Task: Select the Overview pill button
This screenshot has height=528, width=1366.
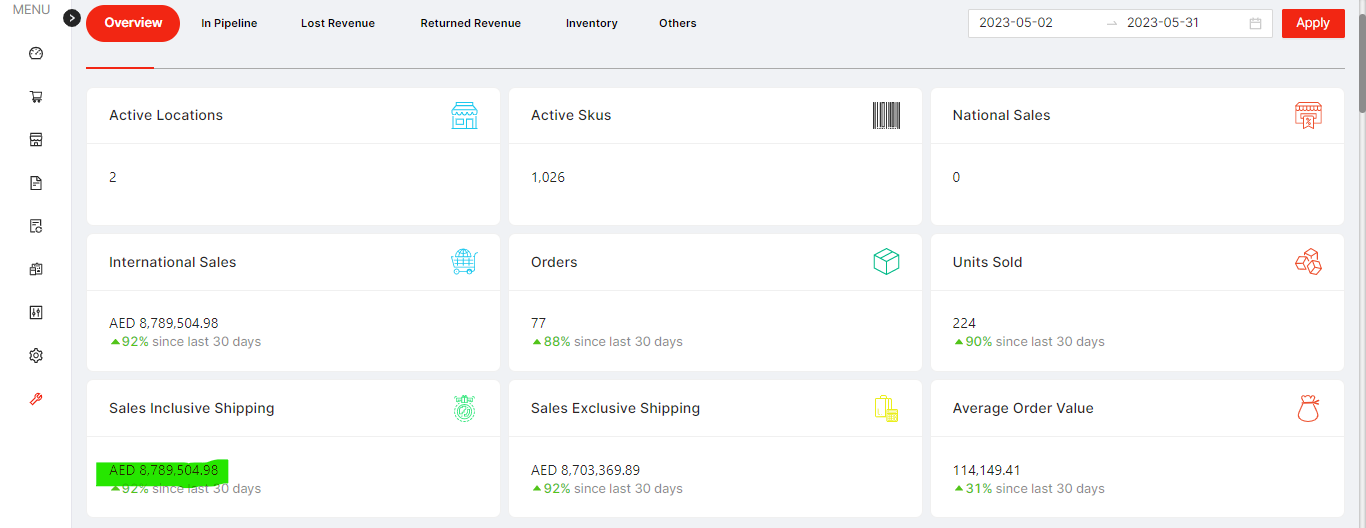Action: (x=133, y=23)
